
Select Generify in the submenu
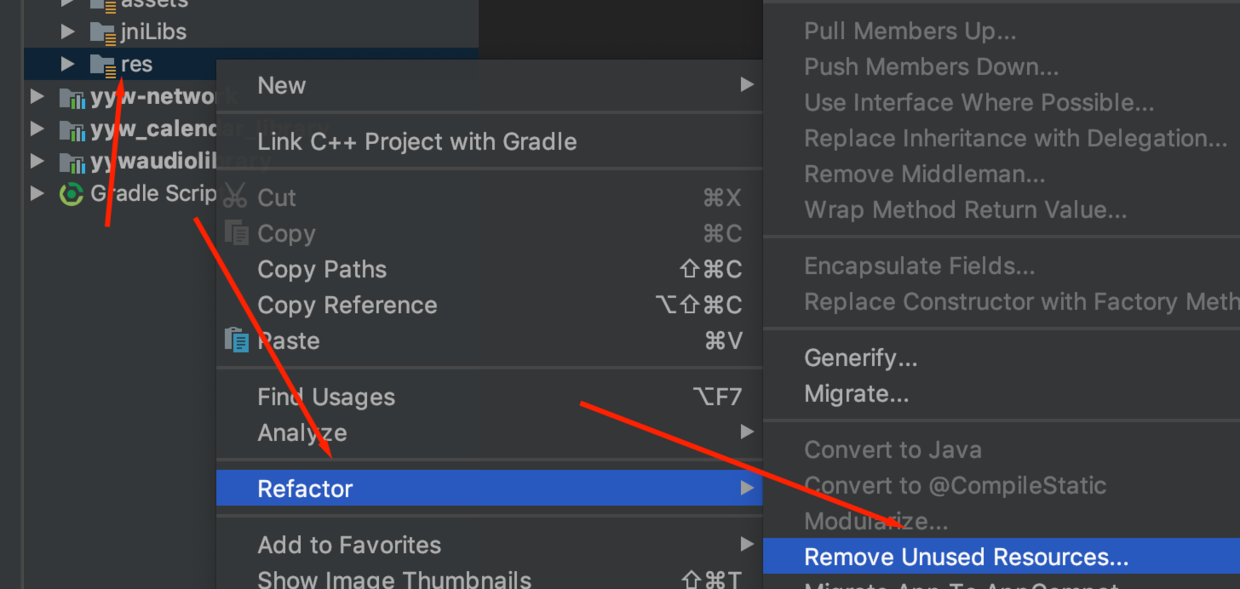[x=860, y=358]
